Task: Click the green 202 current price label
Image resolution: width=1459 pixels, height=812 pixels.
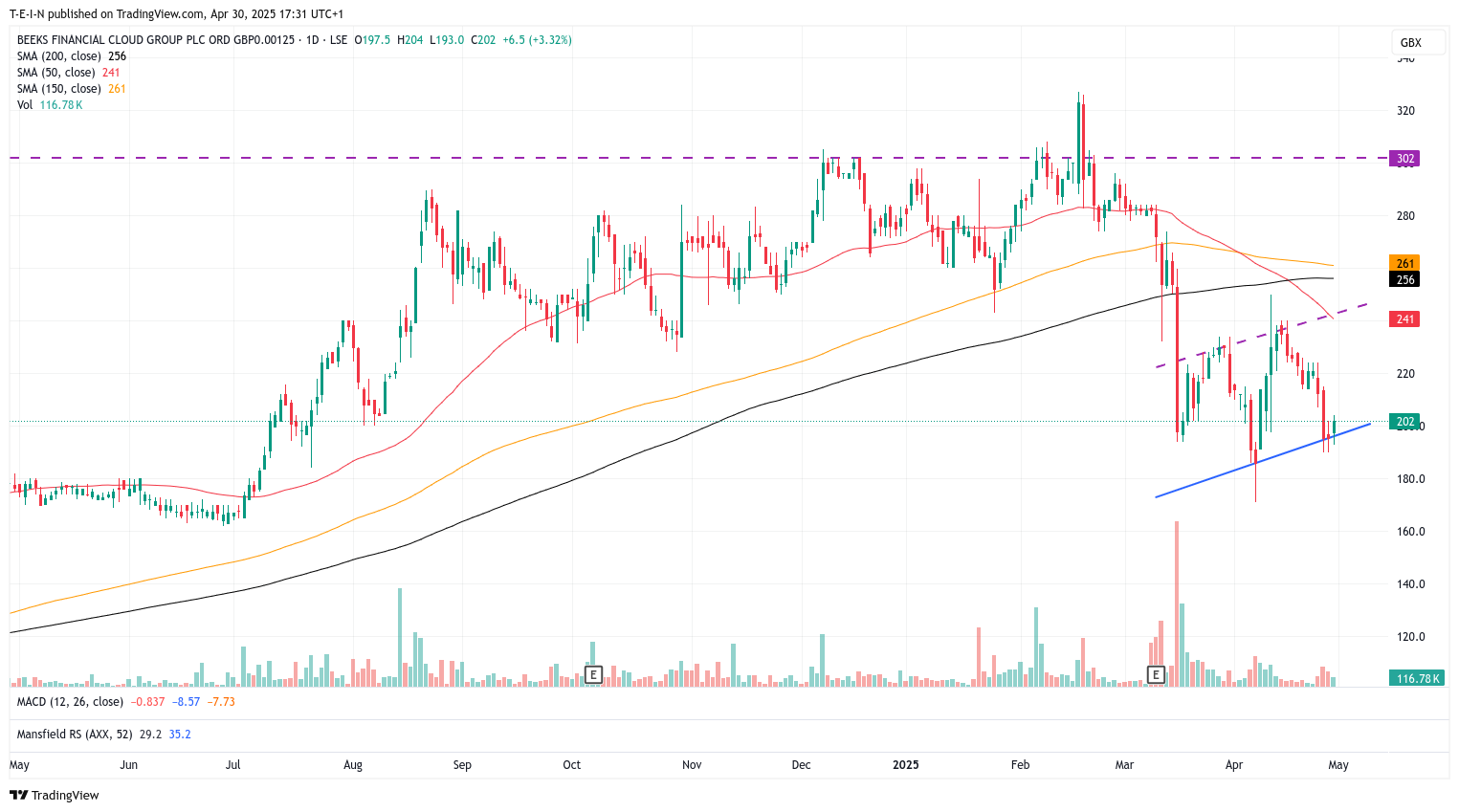Action: [1404, 422]
